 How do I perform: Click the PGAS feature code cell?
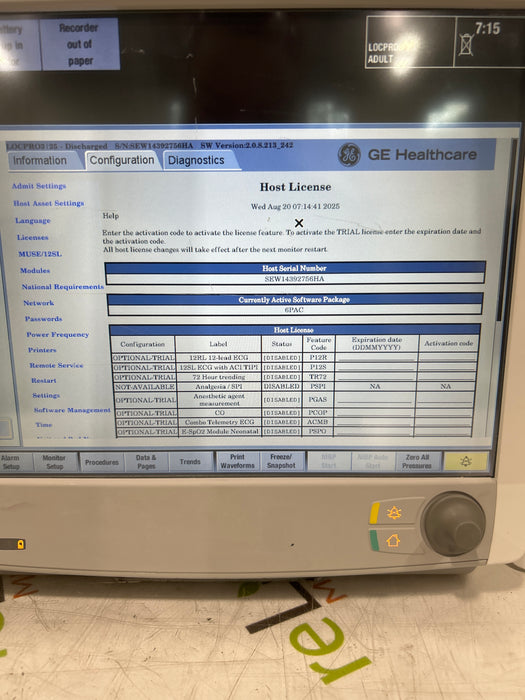click(x=318, y=399)
